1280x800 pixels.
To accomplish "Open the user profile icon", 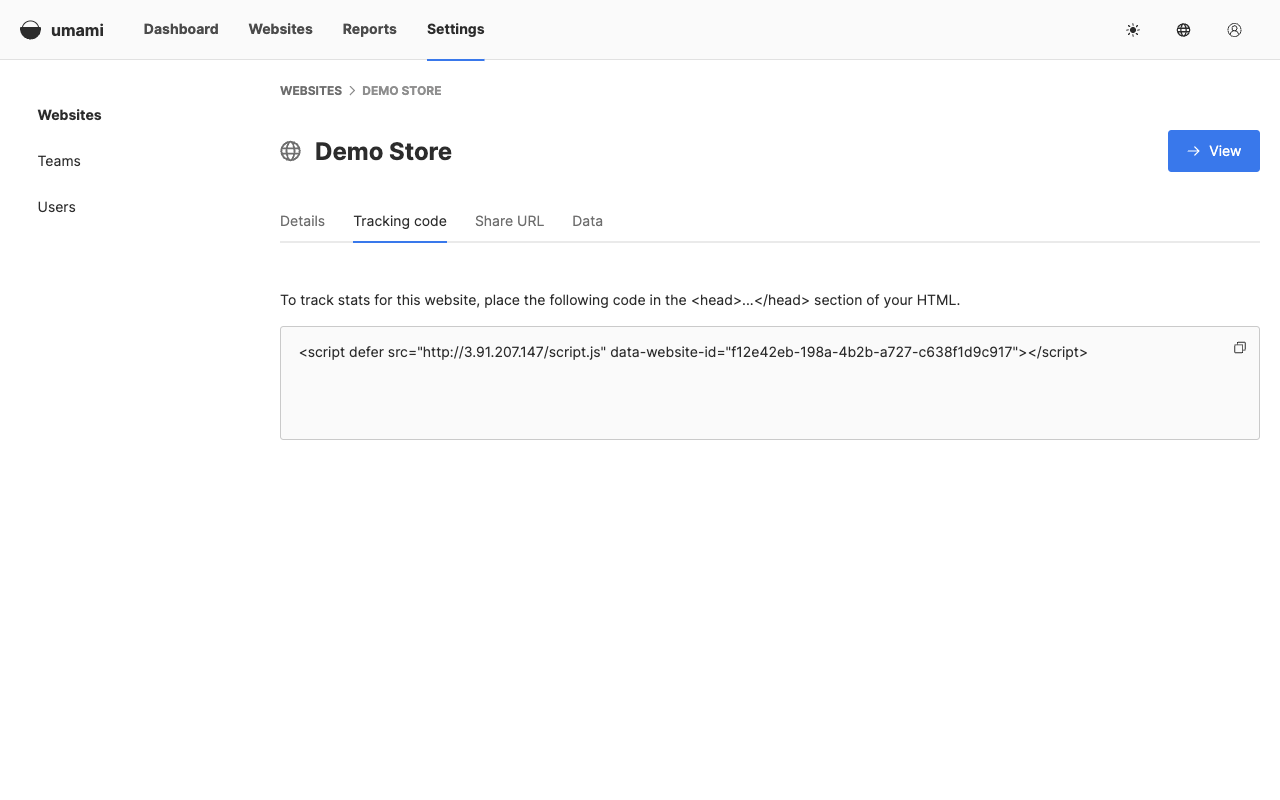I will (1235, 30).
